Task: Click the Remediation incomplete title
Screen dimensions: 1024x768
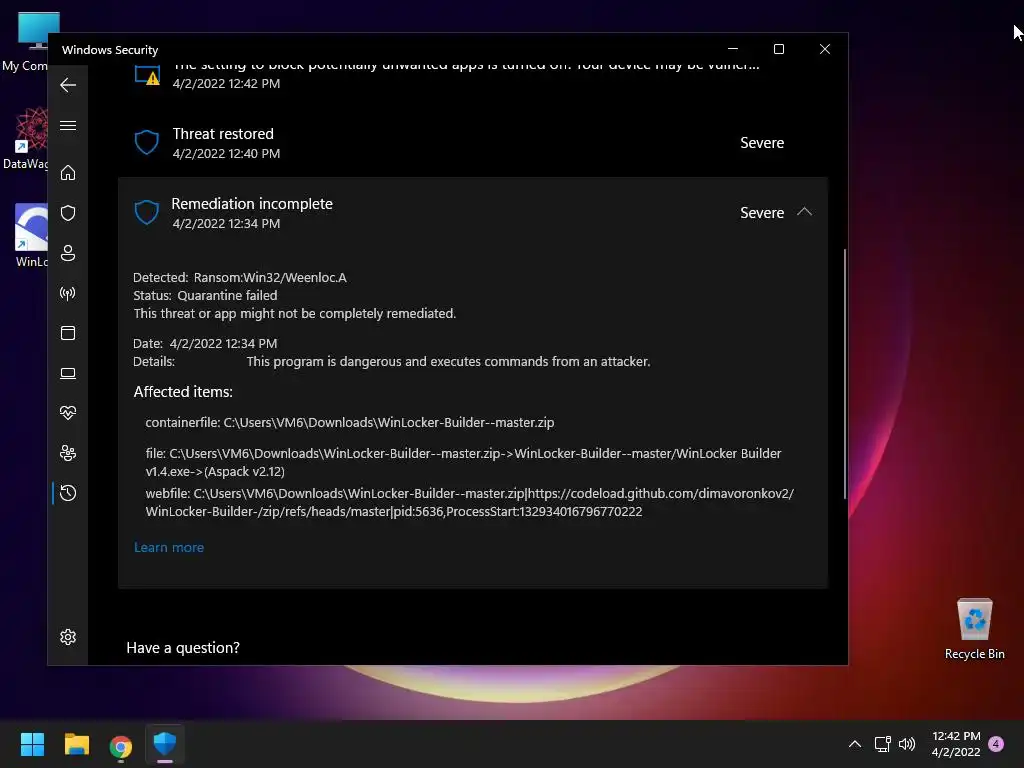Action: coord(252,204)
